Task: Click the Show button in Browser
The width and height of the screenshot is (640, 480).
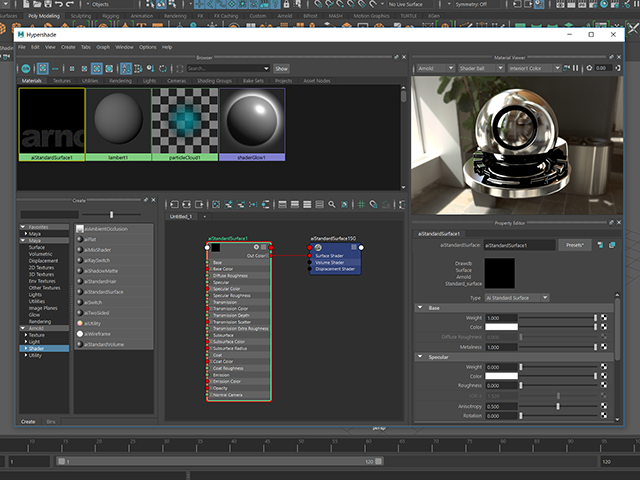Action: click(281, 69)
